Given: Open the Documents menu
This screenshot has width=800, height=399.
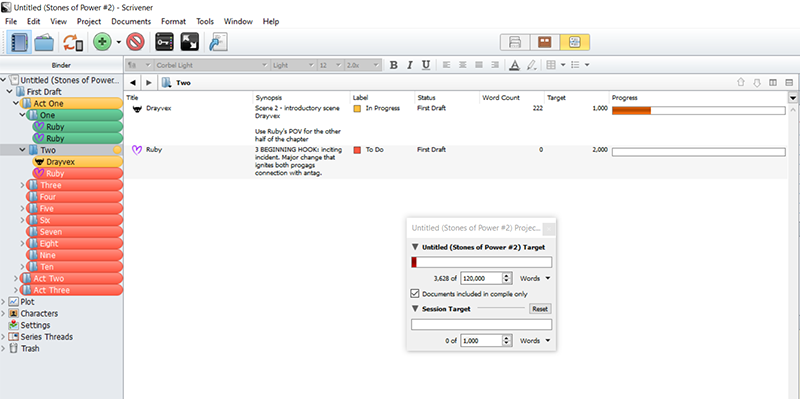Looking at the screenshot, I should click(131, 21).
